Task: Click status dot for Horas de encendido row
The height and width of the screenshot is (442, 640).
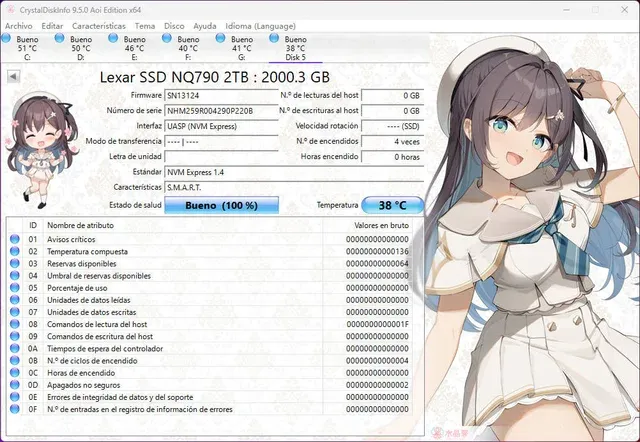Action: click(15, 373)
